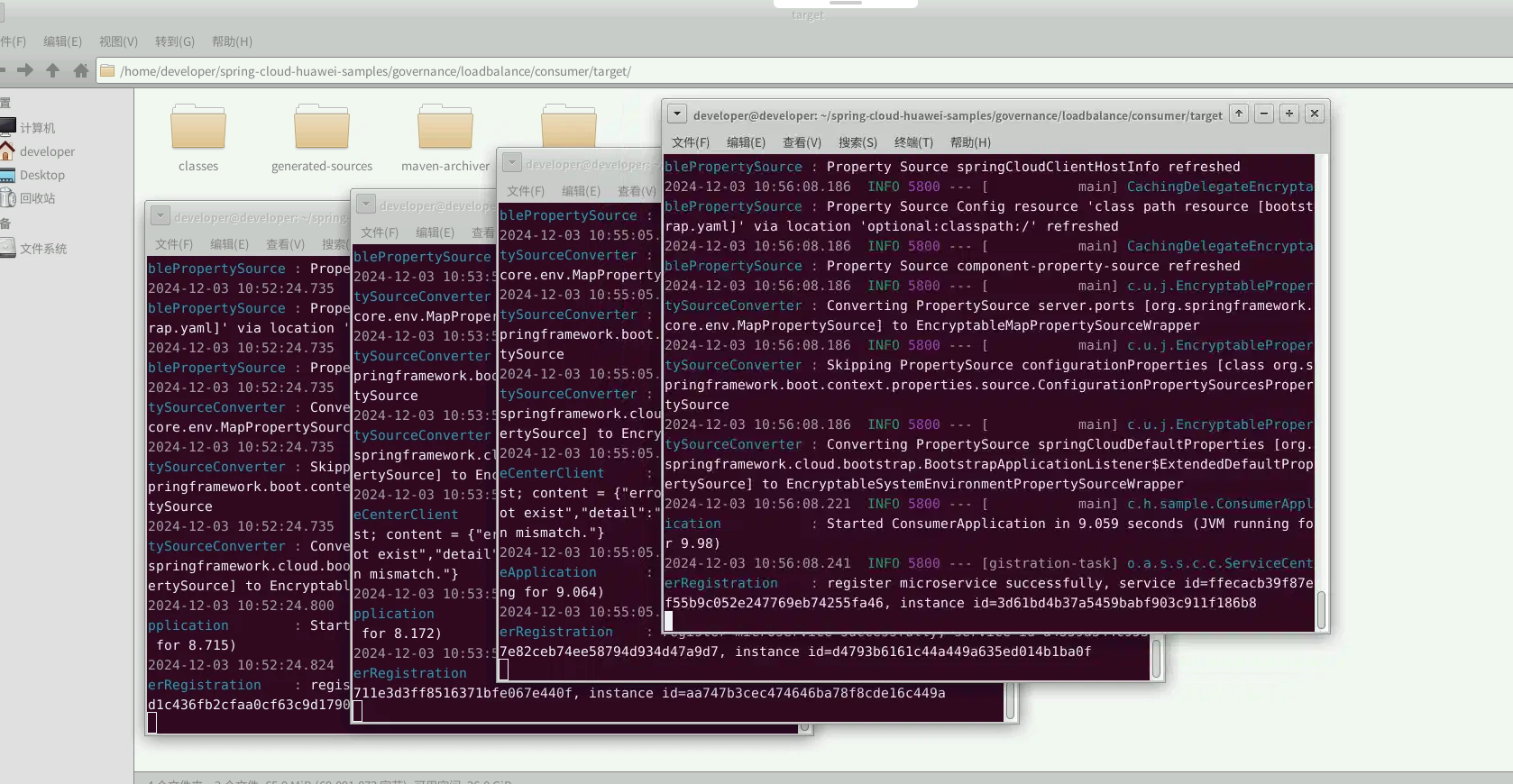Viewport: 1513px width, 784px height.
Task: Click "Property Source springCloudClientHostInfo refreshed" text
Action: [x=1033, y=167]
